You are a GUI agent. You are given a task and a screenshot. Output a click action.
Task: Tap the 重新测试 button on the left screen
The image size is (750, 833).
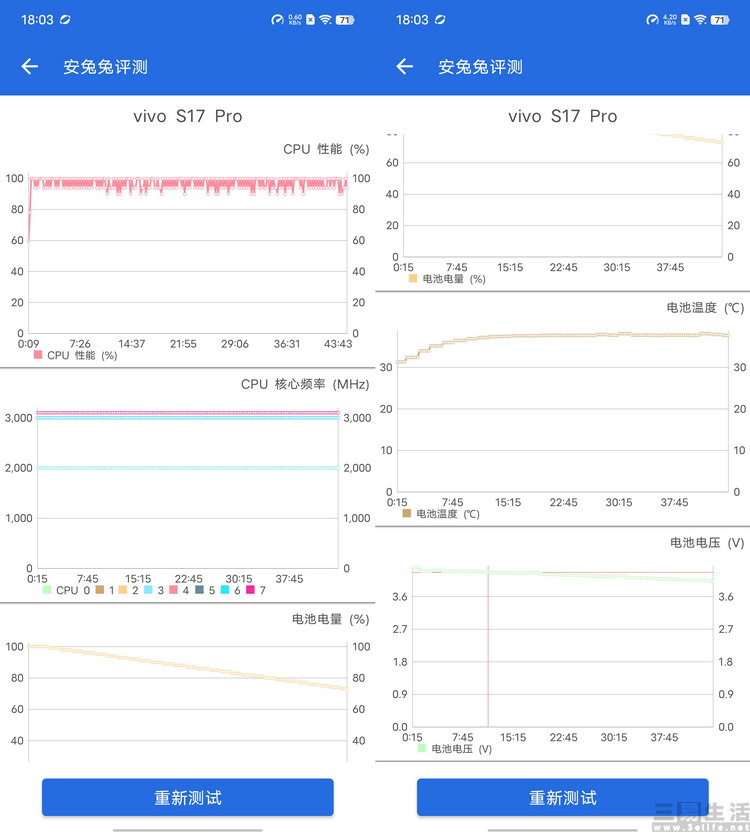coord(188,797)
